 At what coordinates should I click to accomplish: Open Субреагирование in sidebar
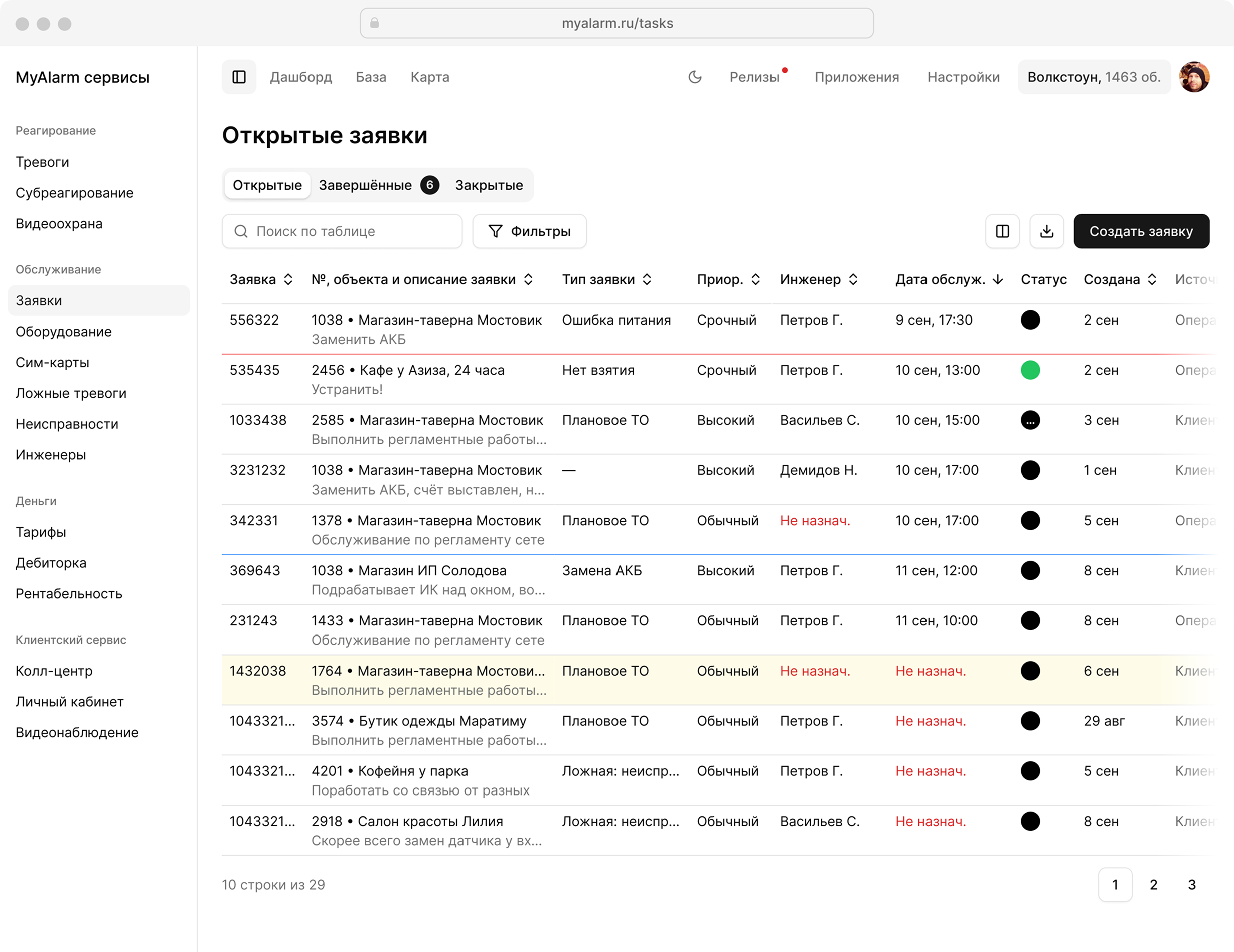coord(75,193)
